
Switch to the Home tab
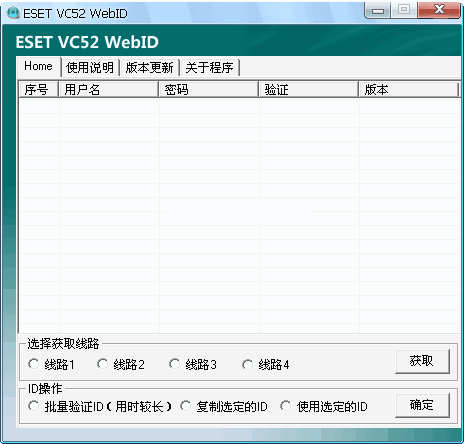(x=38, y=67)
